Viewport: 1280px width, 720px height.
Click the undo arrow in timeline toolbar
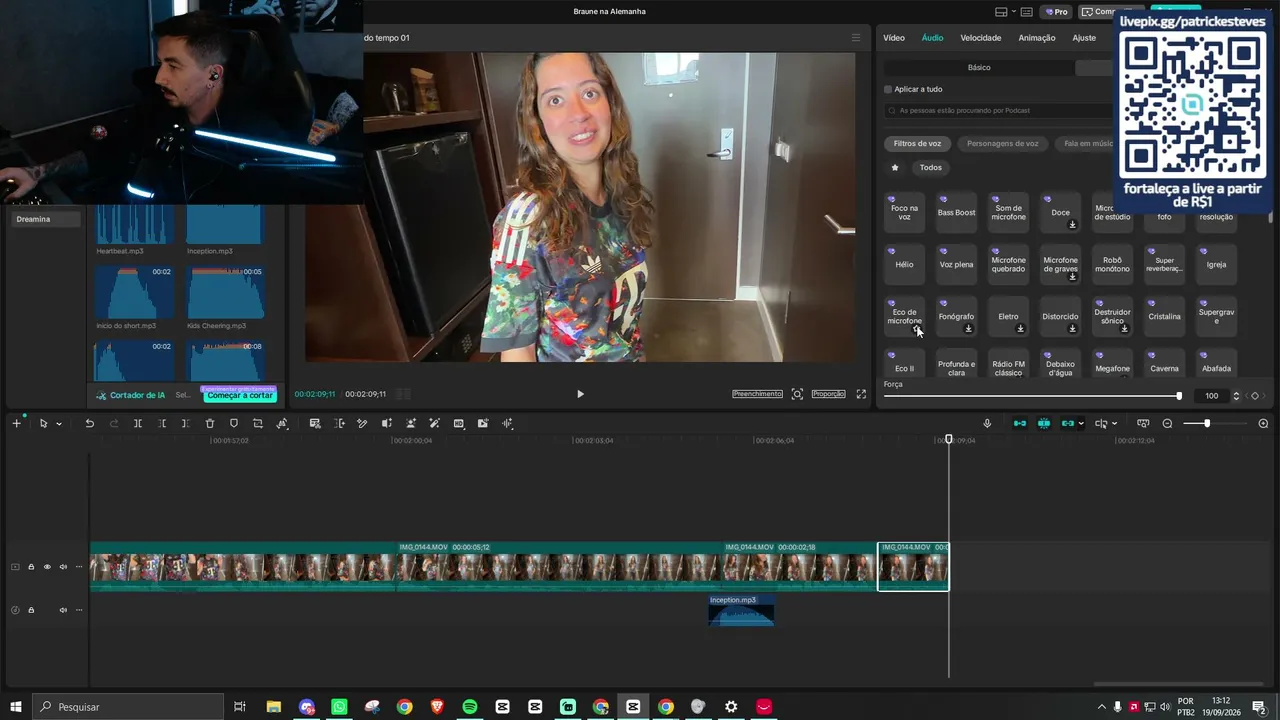pyautogui.click(x=89, y=424)
